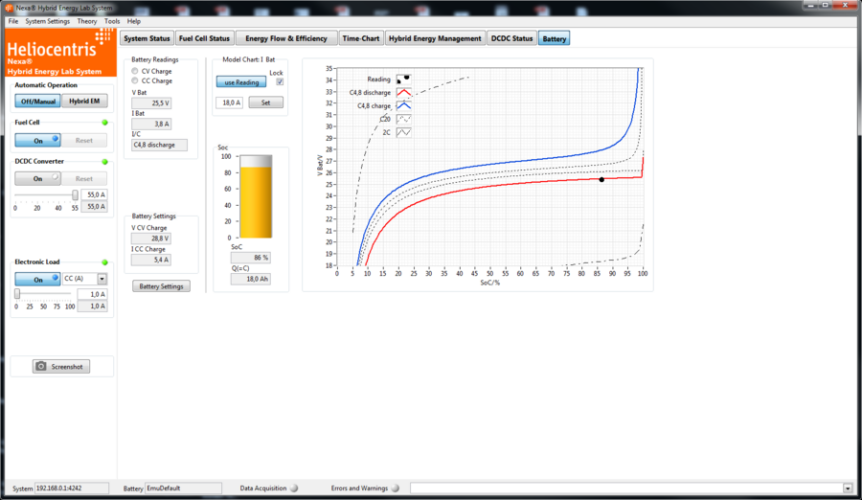Open the Electronic Load CC (A) mode dropdown
Screen dimensions: 862x500
point(102,279)
